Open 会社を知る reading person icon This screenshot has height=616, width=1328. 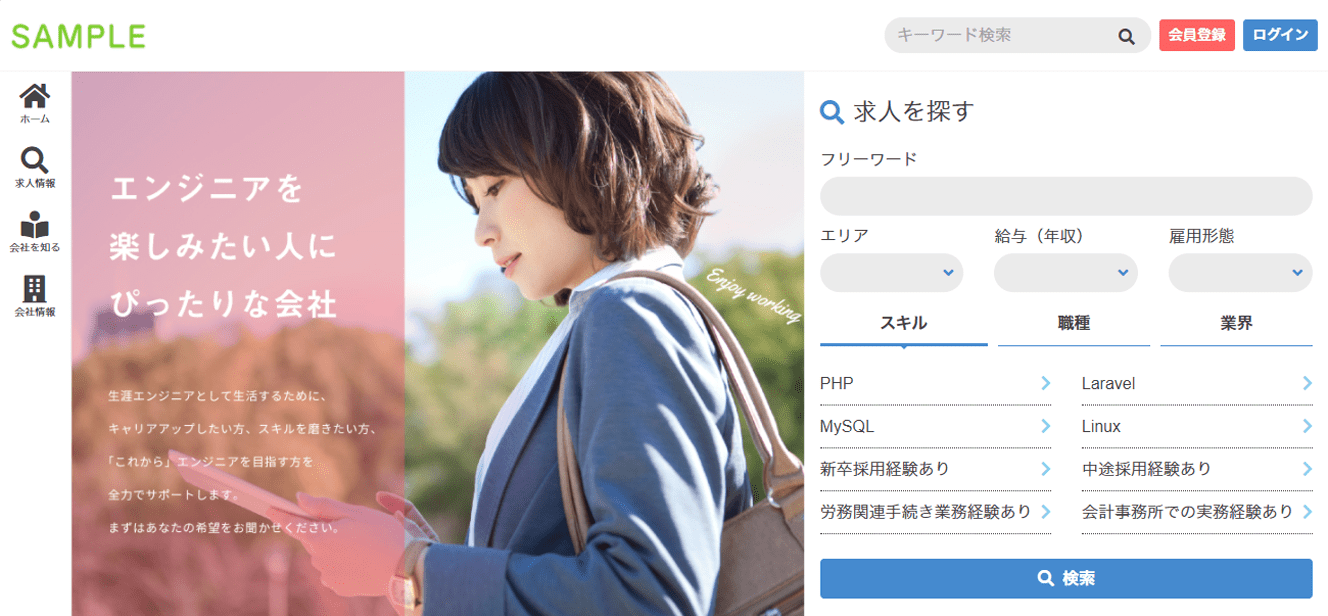pyautogui.click(x=35, y=224)
